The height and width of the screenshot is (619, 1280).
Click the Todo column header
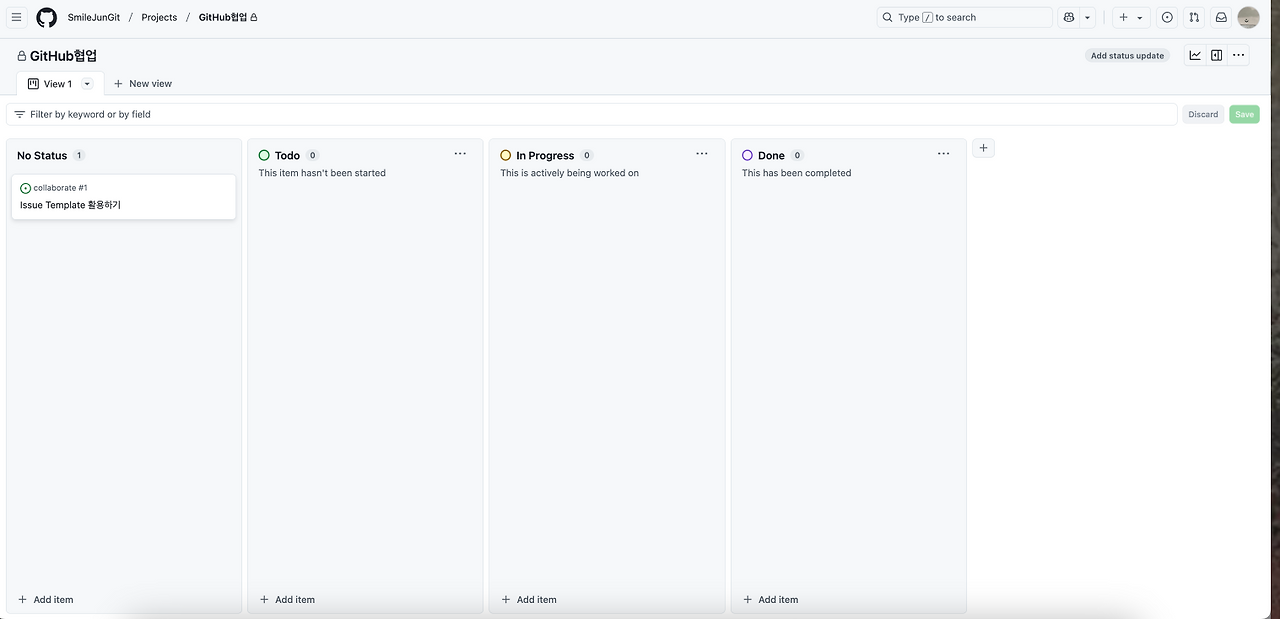pos(287,155)
